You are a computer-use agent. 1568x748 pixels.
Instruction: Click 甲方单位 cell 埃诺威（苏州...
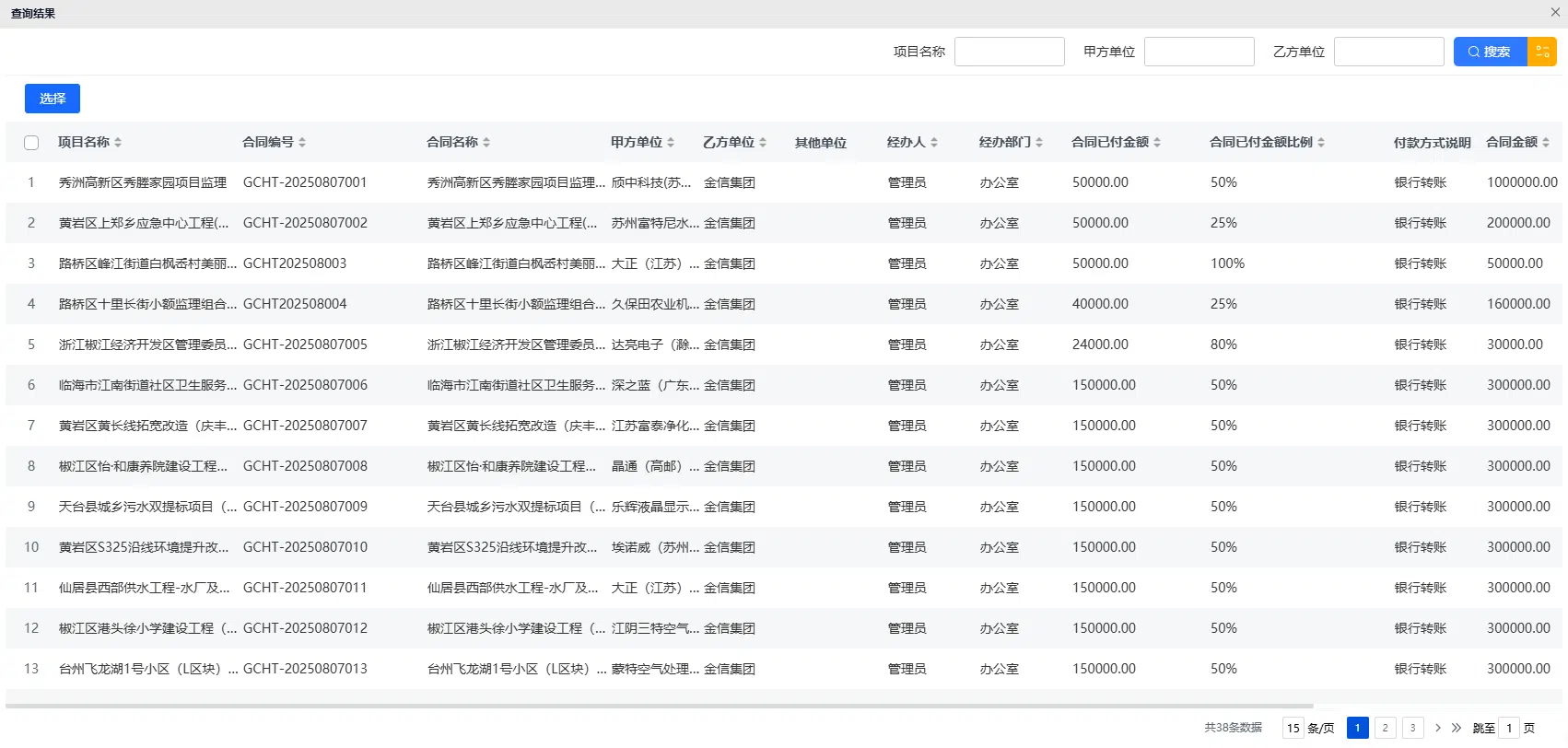[655, 547]
